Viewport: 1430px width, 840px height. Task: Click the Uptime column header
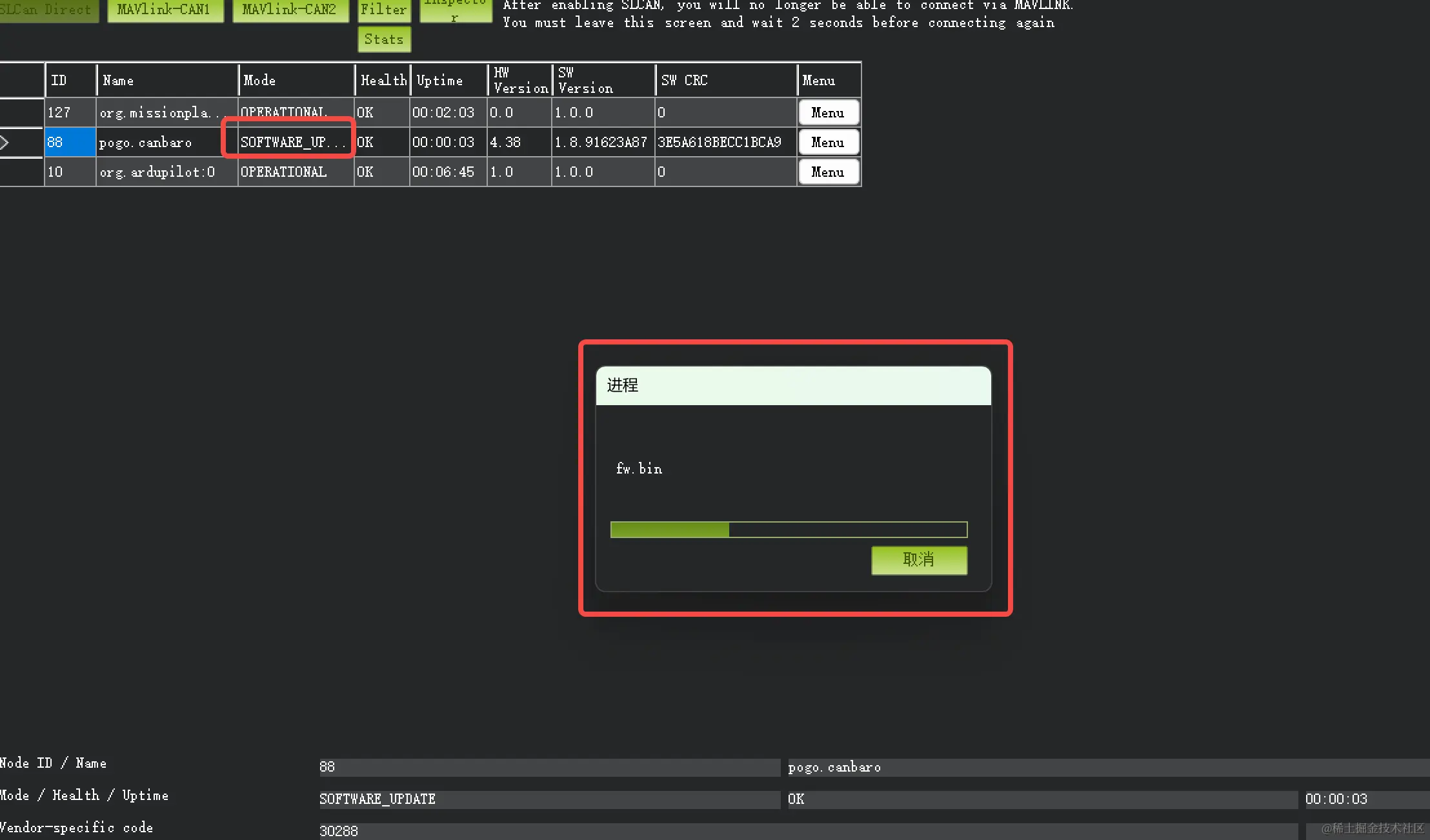[439, 80]
